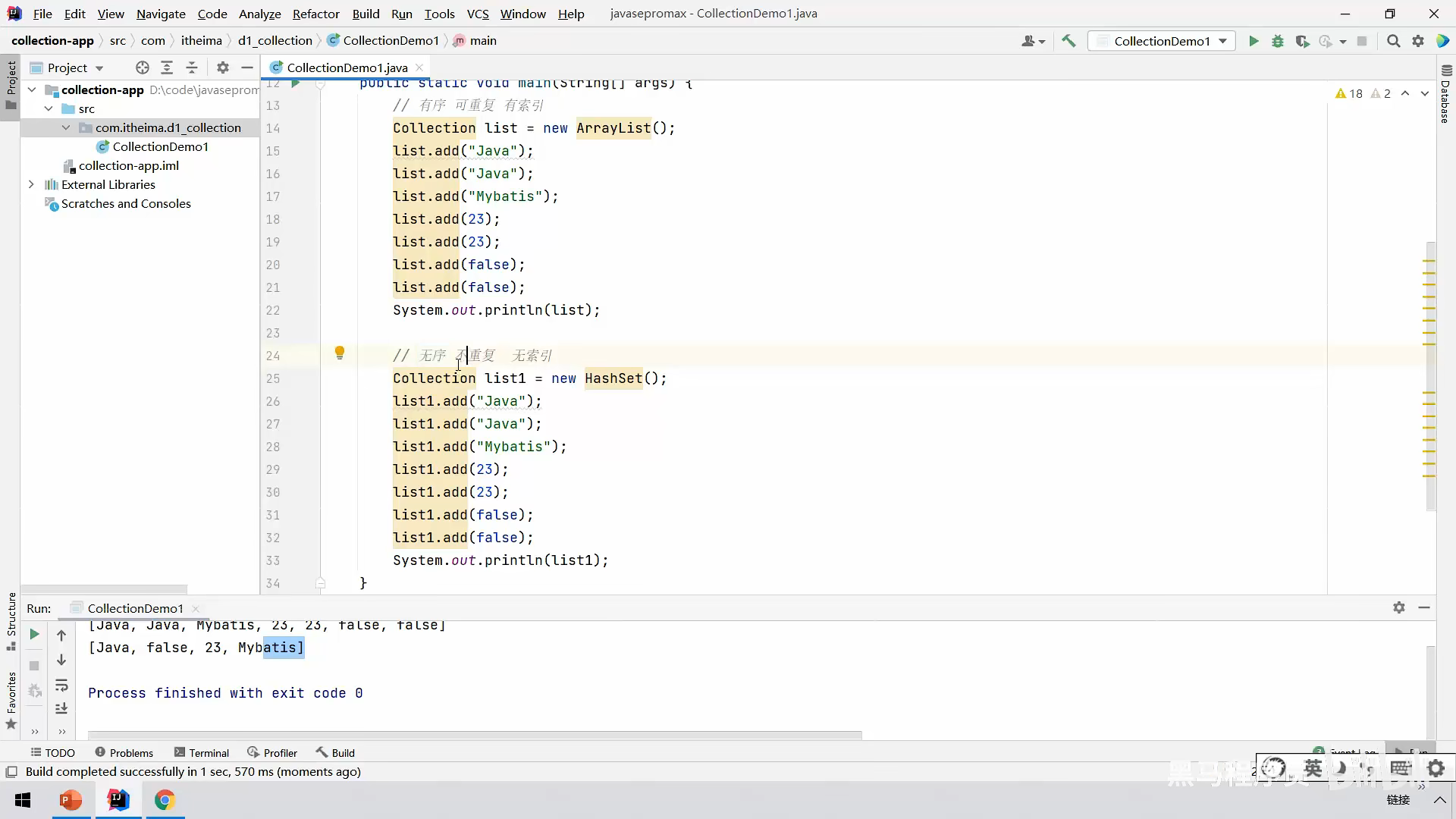Open the Refactor menu
This screenshot has width=1456, height=819.
point(315,14)
